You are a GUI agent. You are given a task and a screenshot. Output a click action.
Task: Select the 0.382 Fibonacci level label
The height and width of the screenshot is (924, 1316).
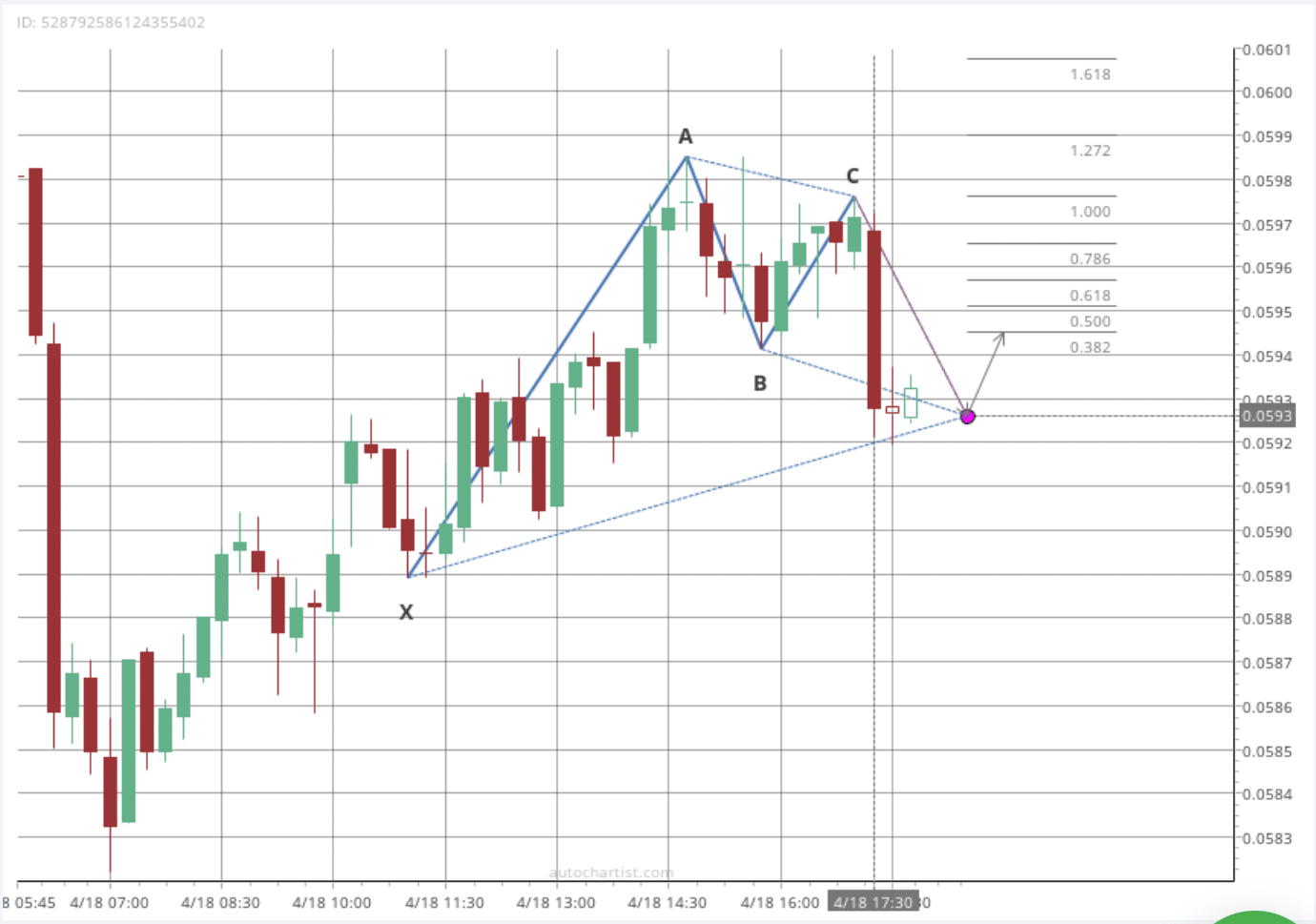tap(1090, 347)
